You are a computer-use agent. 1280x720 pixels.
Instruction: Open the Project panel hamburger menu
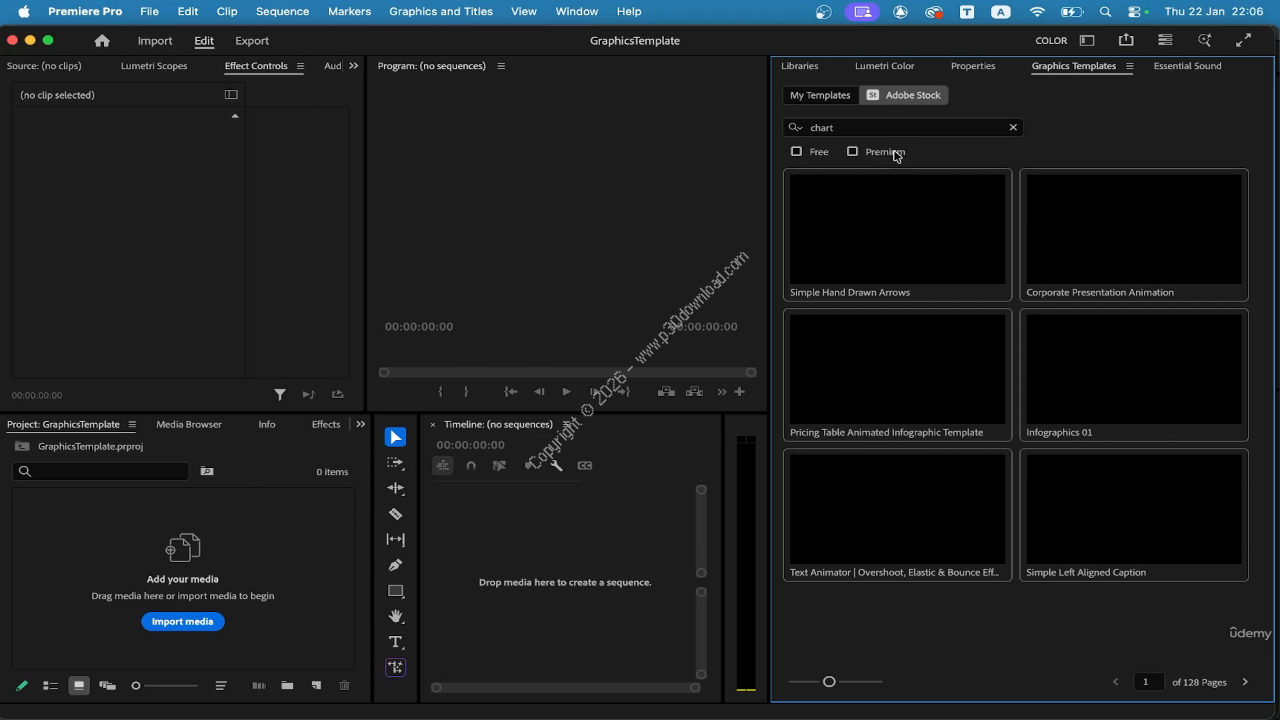[x=132, y=424]
